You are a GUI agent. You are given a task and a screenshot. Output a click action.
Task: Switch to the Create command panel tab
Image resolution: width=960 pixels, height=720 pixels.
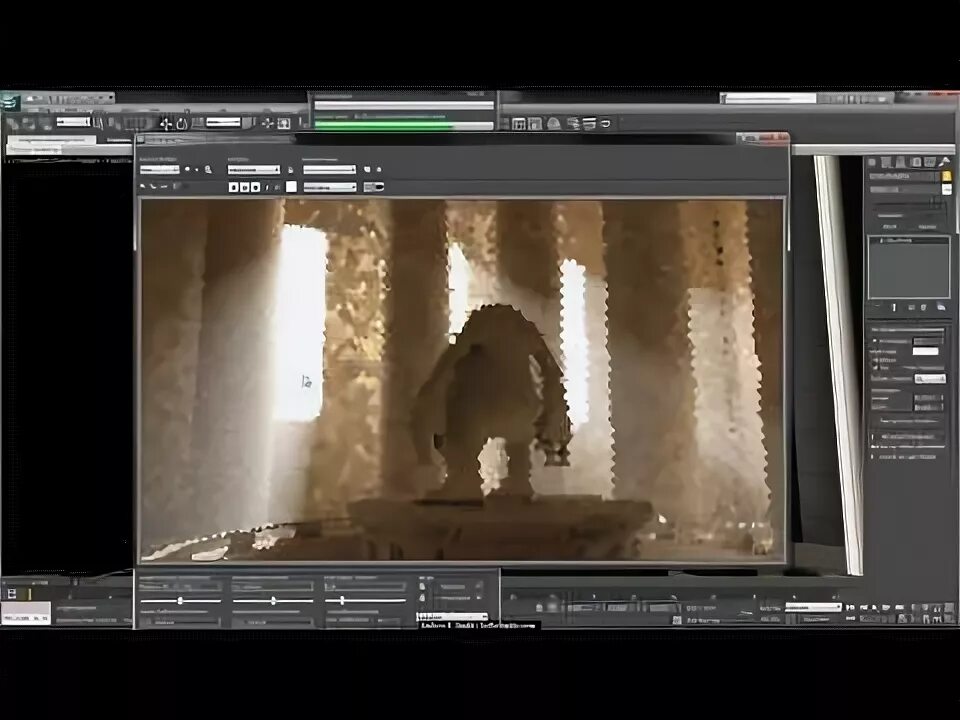click(x=871, y=162)
